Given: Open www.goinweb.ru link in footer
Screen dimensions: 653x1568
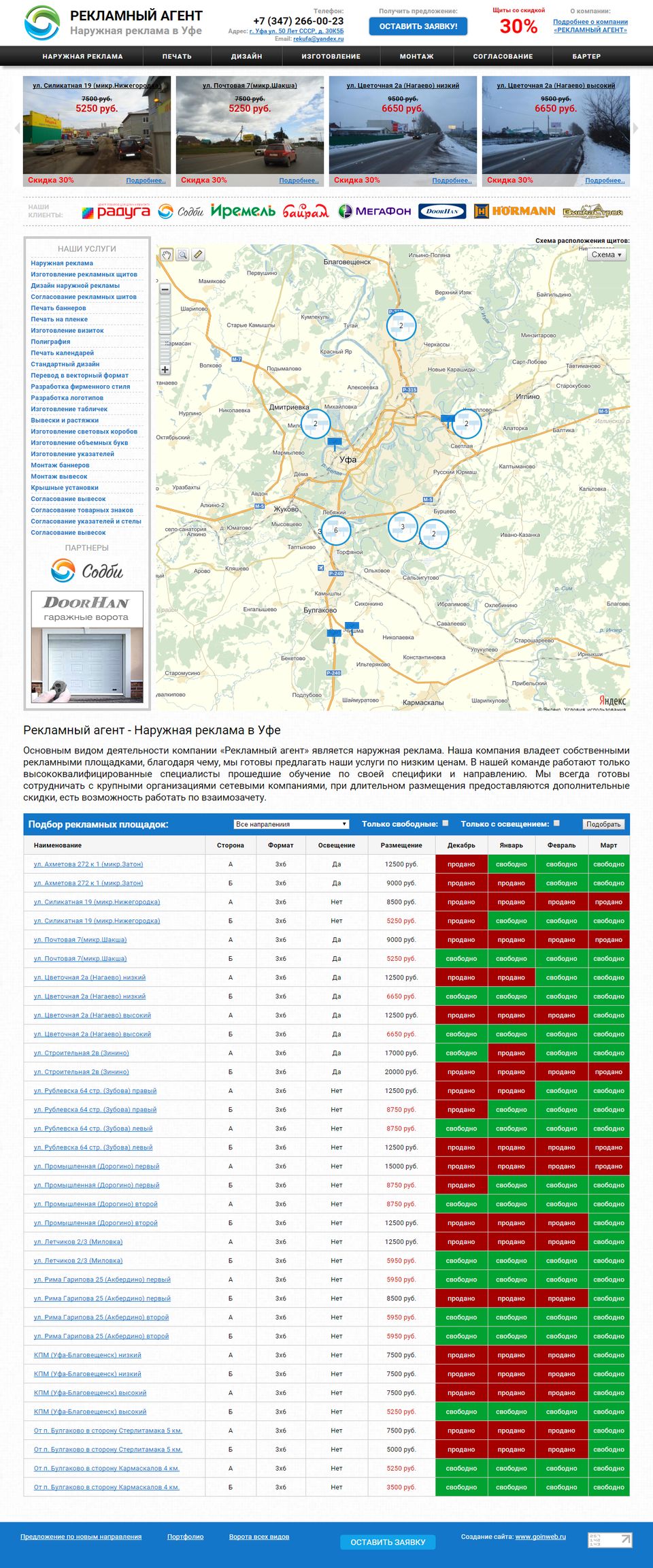Looking at the screenshot, I should (x=541, y=1537).
